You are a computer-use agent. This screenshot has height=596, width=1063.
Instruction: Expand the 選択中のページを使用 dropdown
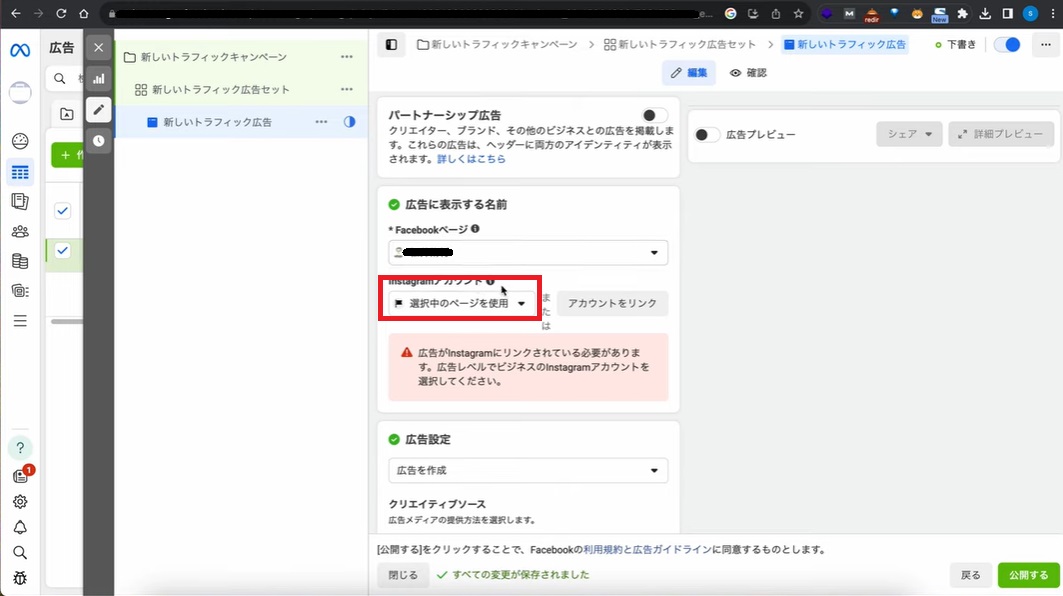[x=459, y=303]
